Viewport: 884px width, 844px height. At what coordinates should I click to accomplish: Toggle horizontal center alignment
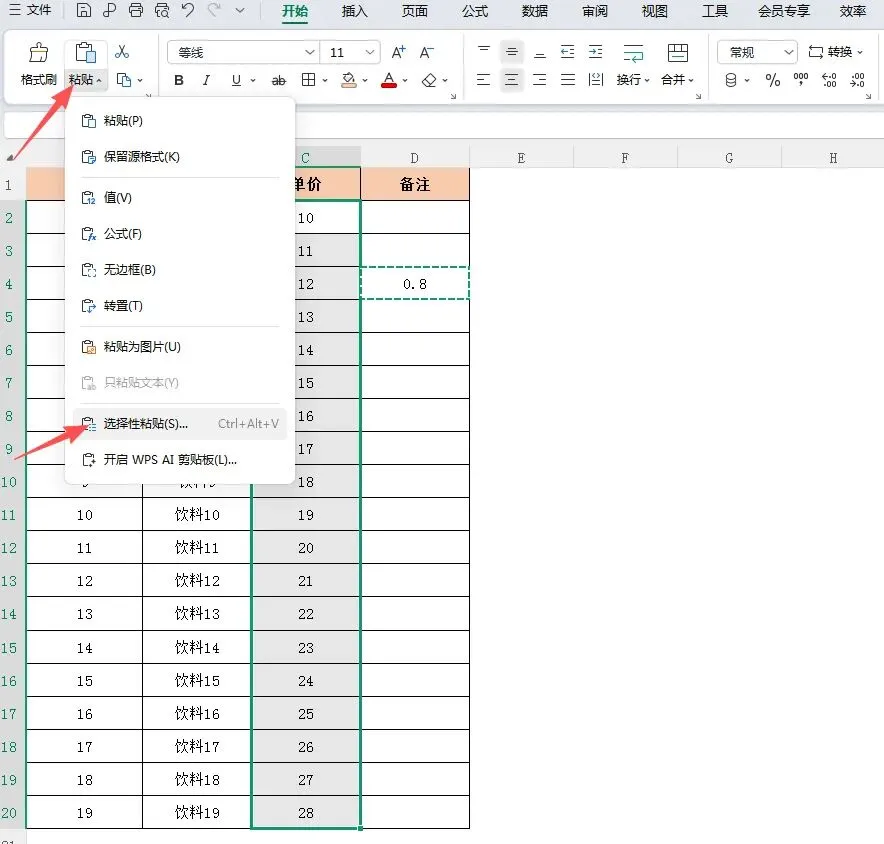(511, 80)
